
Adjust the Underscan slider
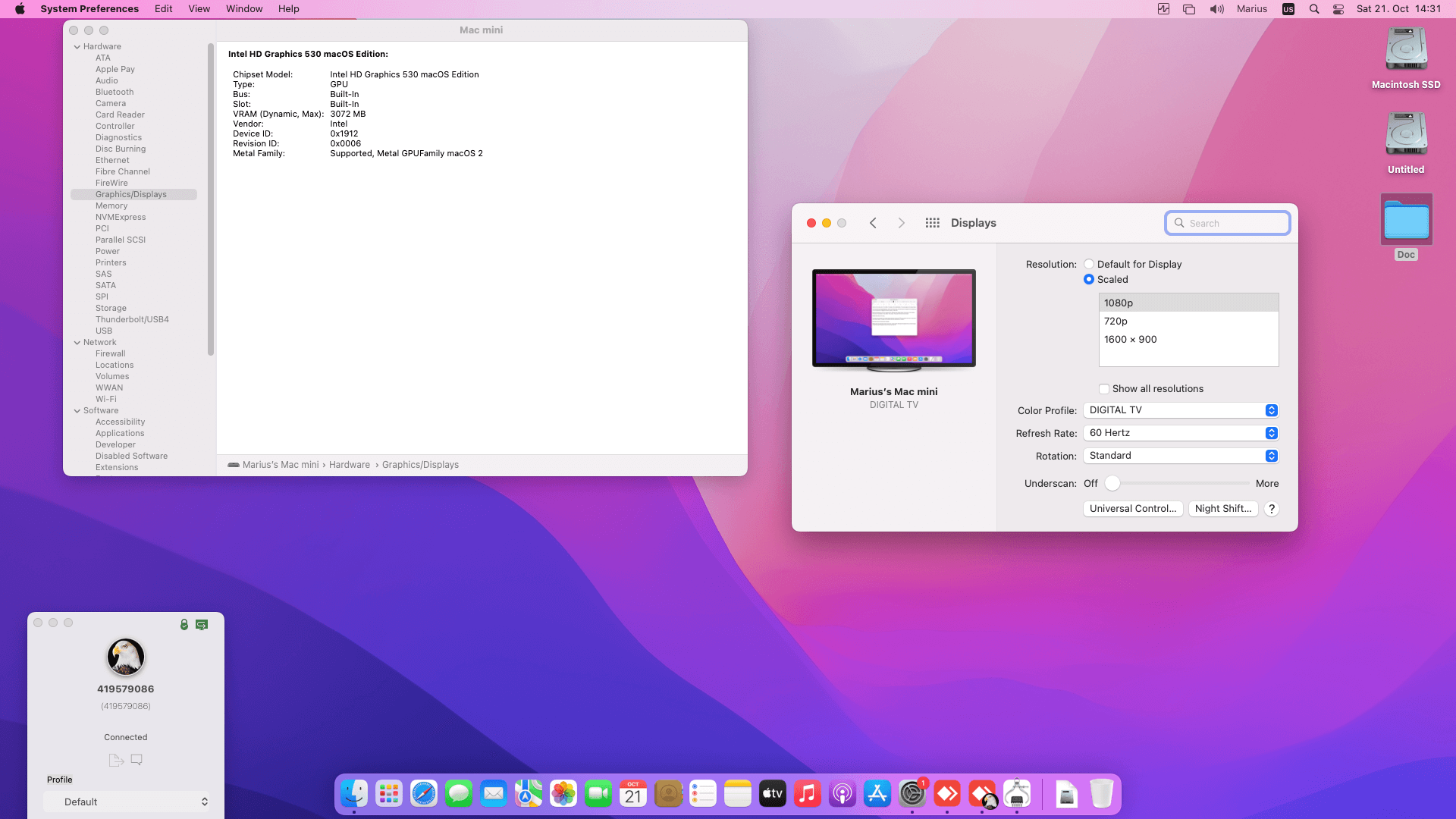(1112, 483)
